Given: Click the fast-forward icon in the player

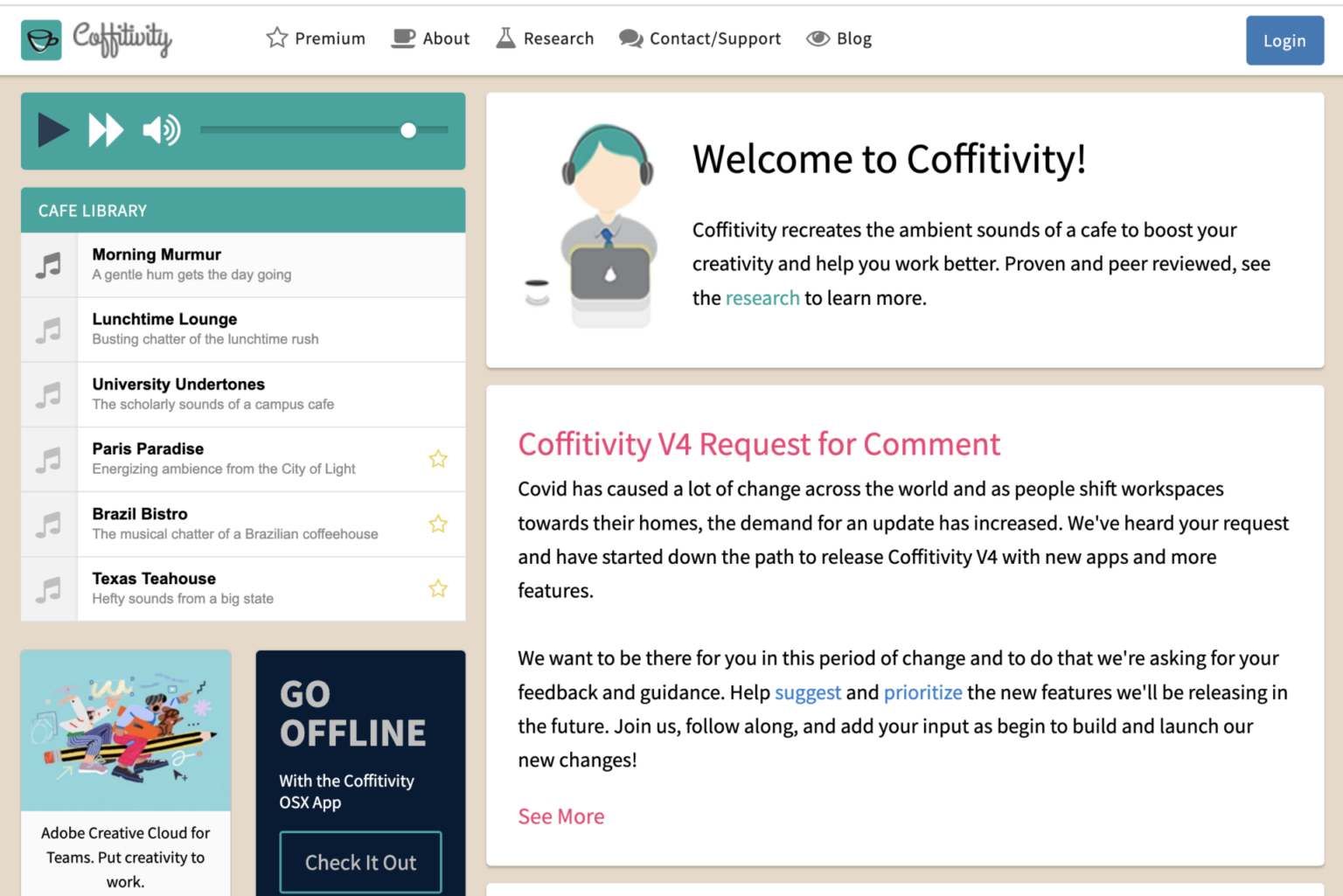Looking at the screenshot, I should (106, 130).
